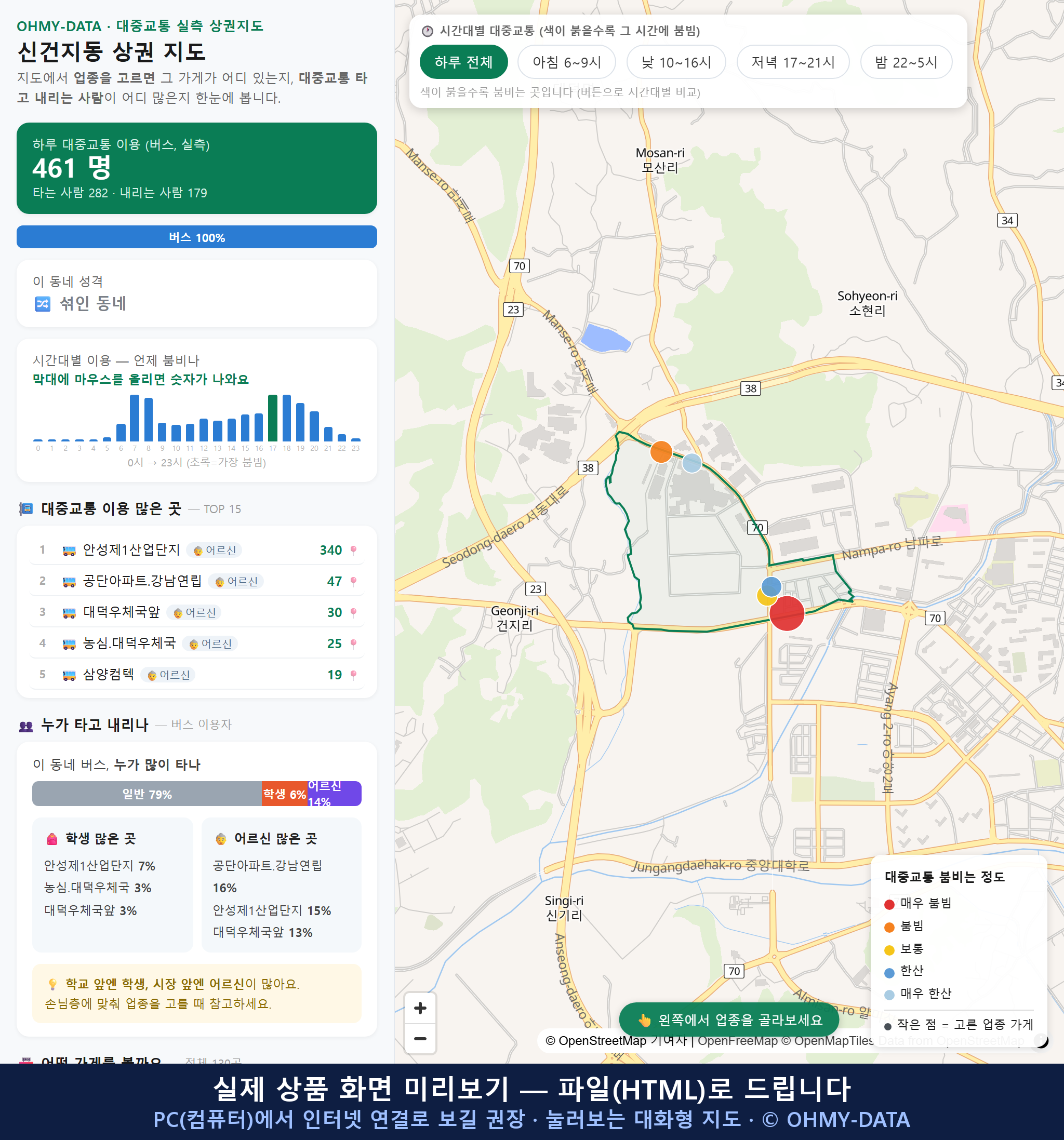Click 대덕우체국앞 13% in elder list
This screenshot has height=1140, width=1064.
[263, 932]
